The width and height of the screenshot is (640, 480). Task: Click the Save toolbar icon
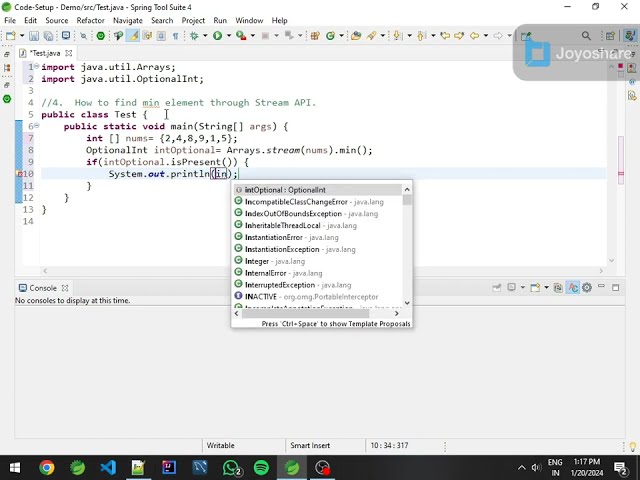[x=33, y=36]
